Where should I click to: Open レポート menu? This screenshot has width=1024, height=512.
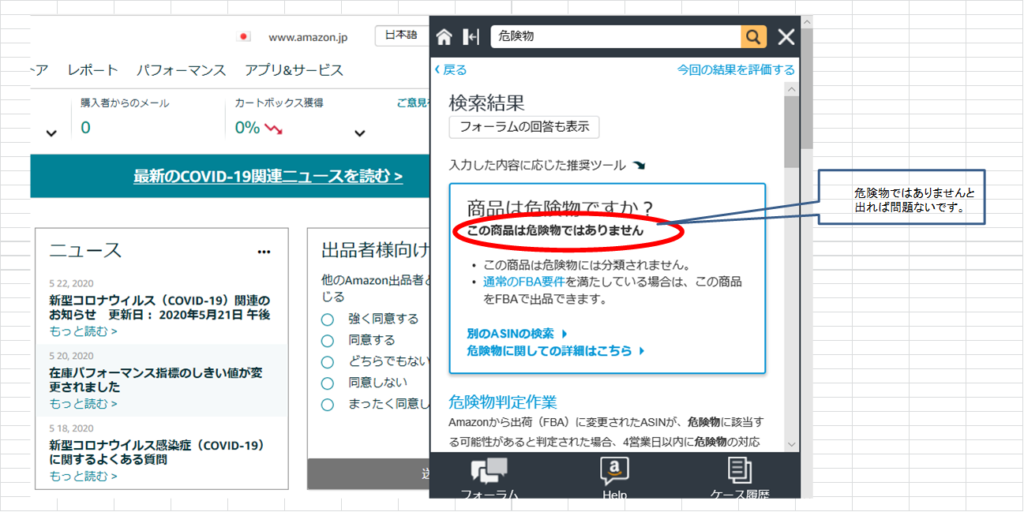[x=93, y=71]
